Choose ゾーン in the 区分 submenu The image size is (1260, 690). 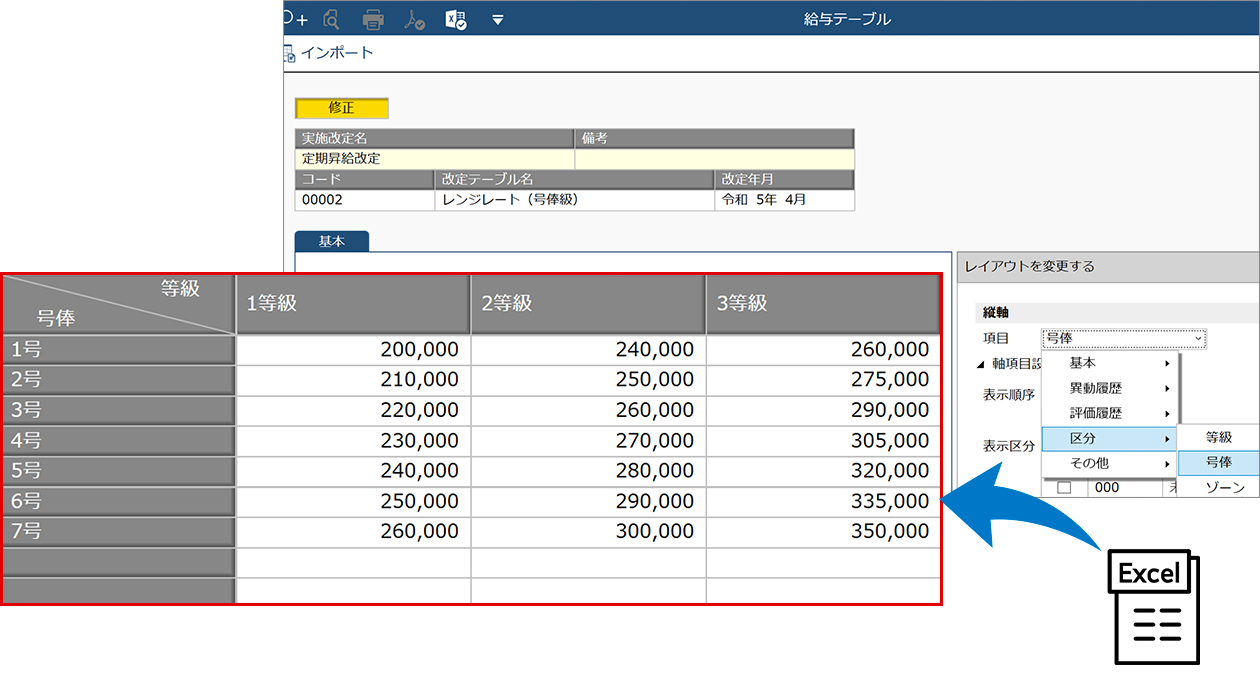(1219, 487)
